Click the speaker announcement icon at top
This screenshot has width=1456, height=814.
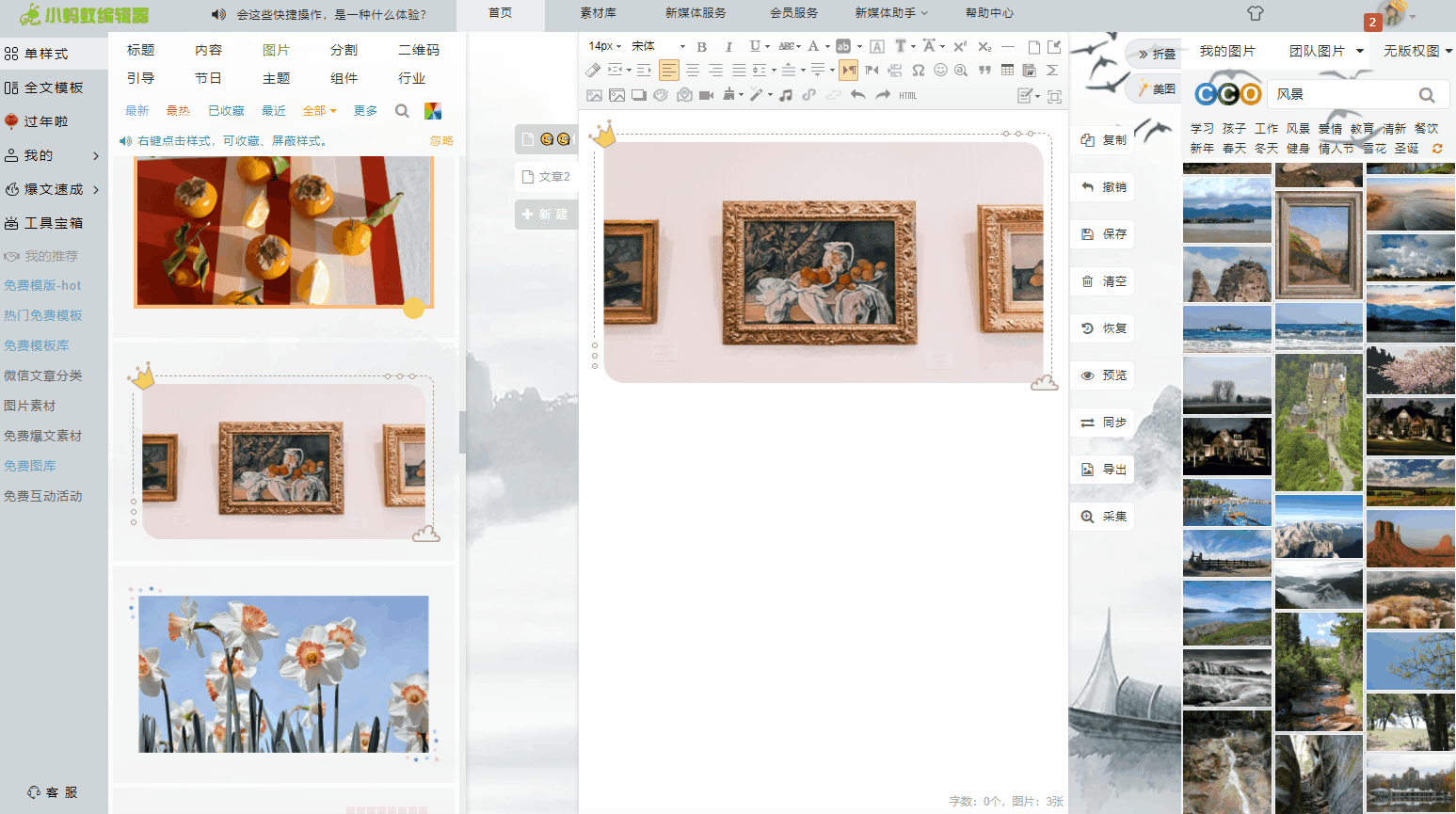218,14
